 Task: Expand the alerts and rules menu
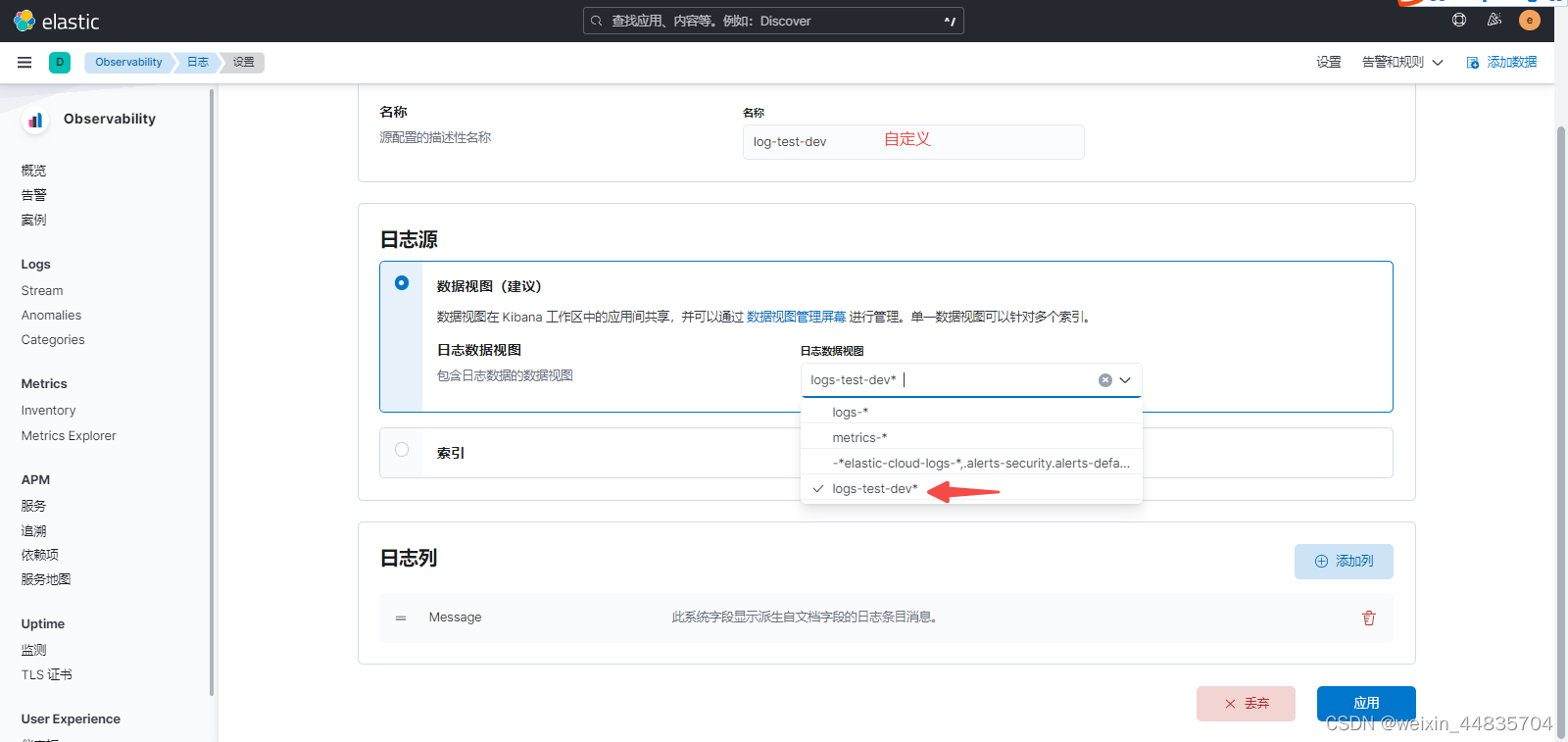pos(1402,62)
